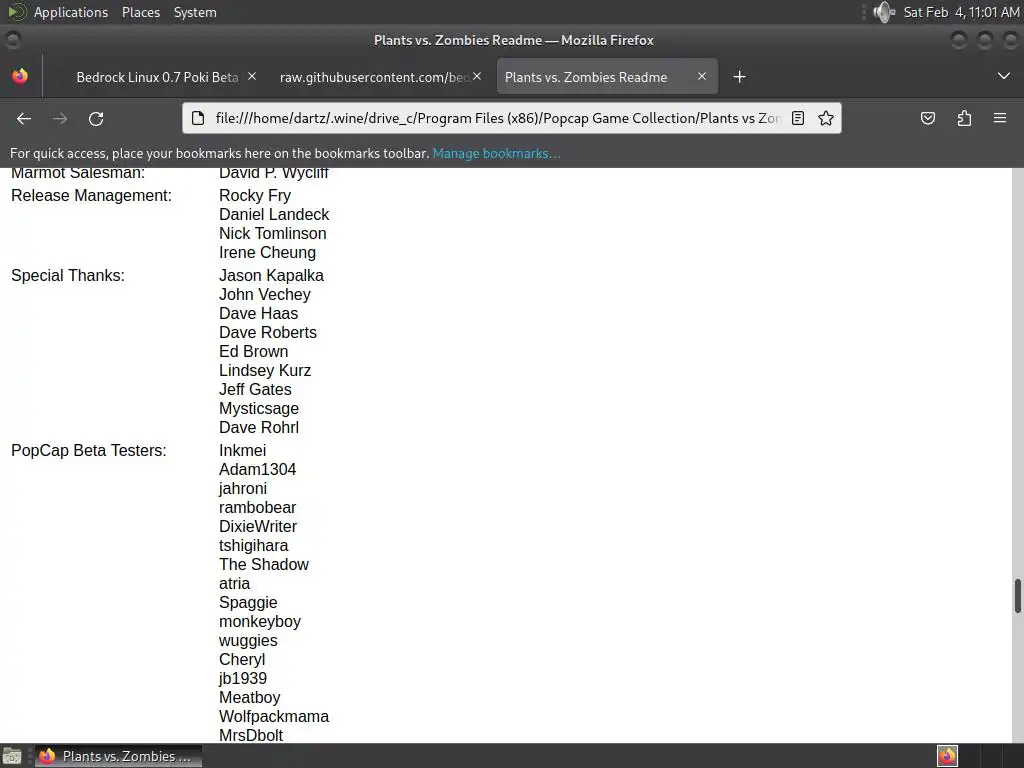Click the PopCap Beta Testers: label

pos(89,451)
